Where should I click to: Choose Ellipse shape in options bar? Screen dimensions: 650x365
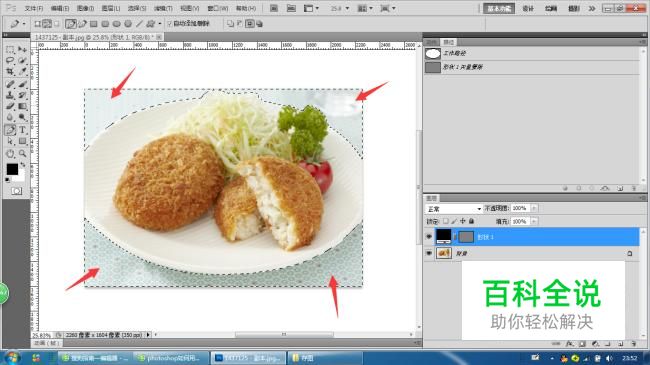point(117,24)
